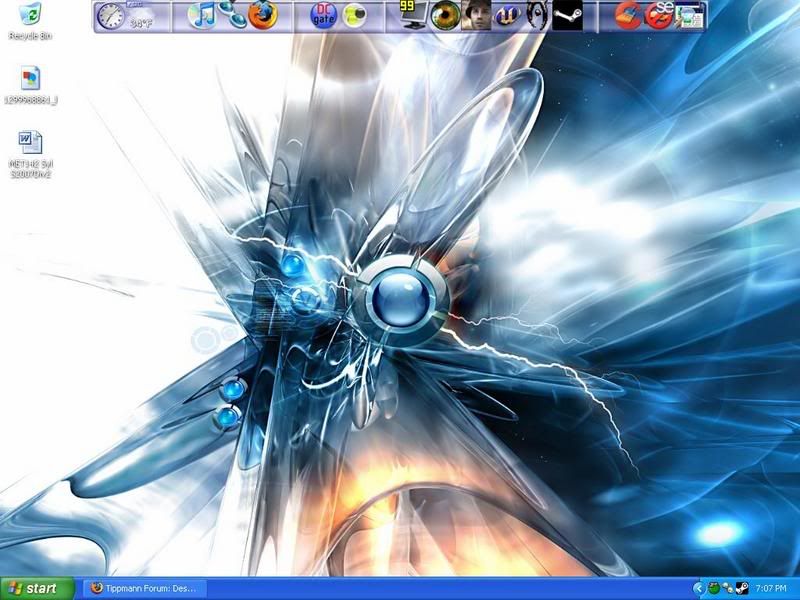Open the Recycle Bin desktop icon

(30, 16)
